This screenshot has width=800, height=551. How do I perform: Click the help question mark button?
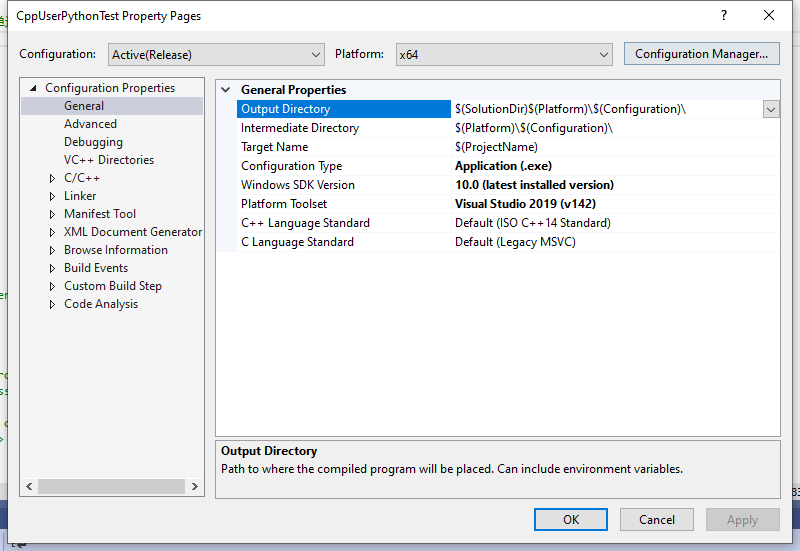[723, 15]
